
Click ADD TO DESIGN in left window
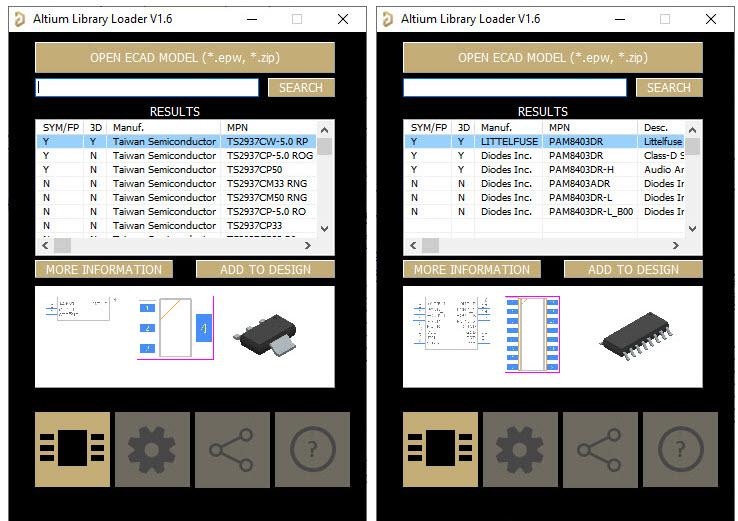(x=265, y=269)
